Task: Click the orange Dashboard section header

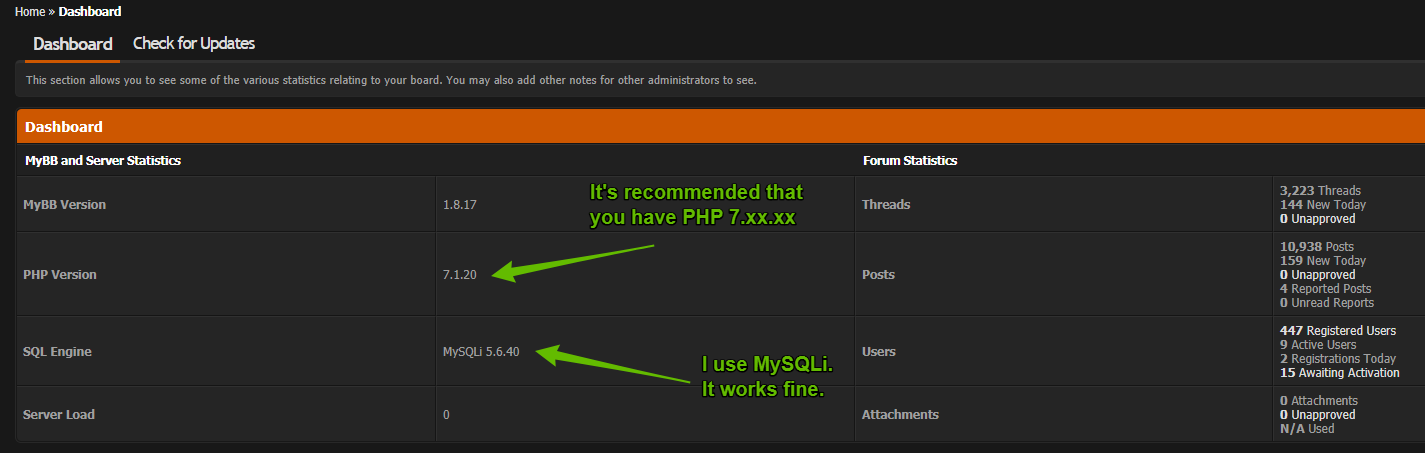Action: 721,127
